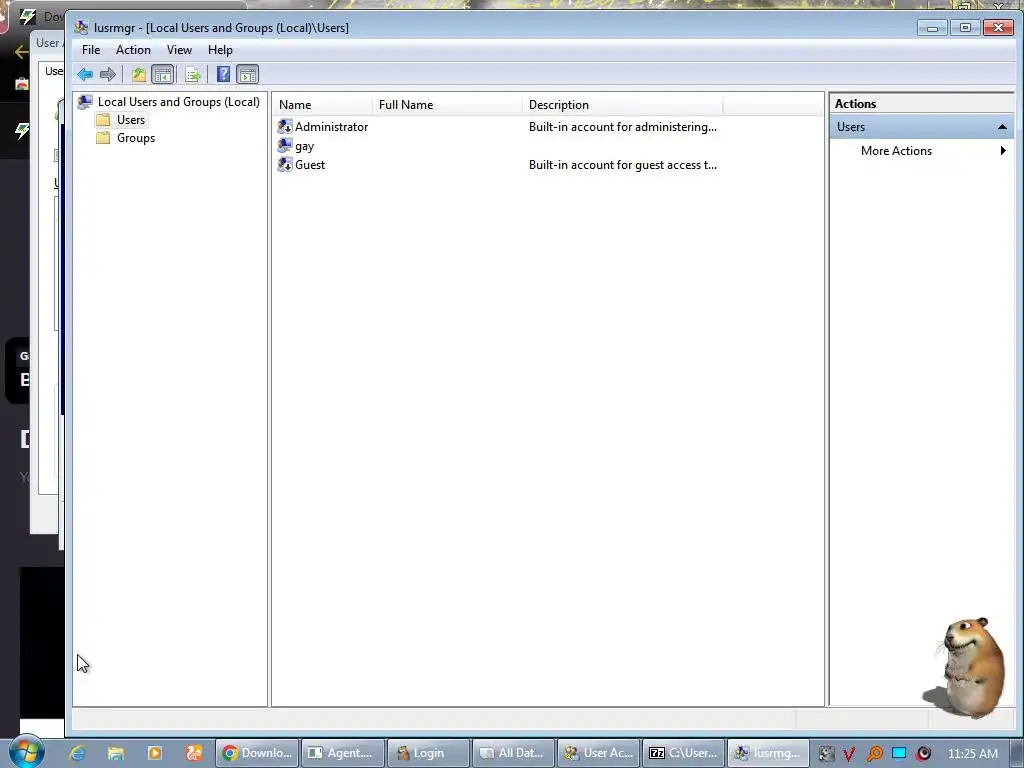Screen dimensions: 1024x768
Task: Toggle the Show/Hide Console Tree toolbar icon
Action: (163, 74)
